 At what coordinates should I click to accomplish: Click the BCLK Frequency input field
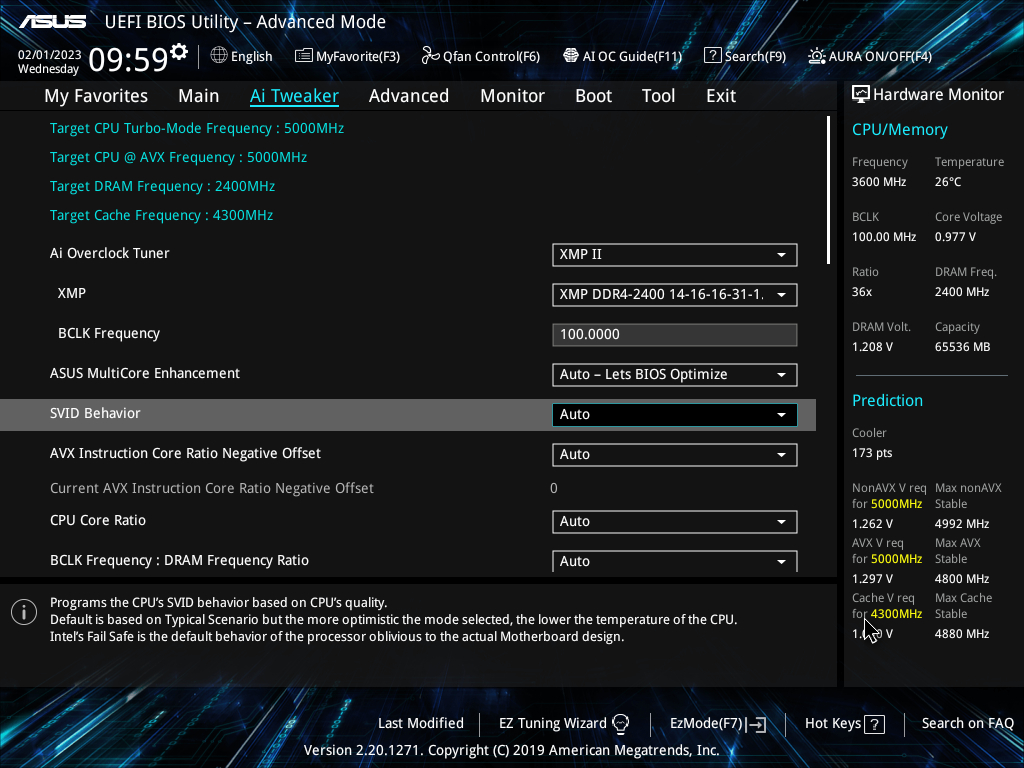point(675,335)
